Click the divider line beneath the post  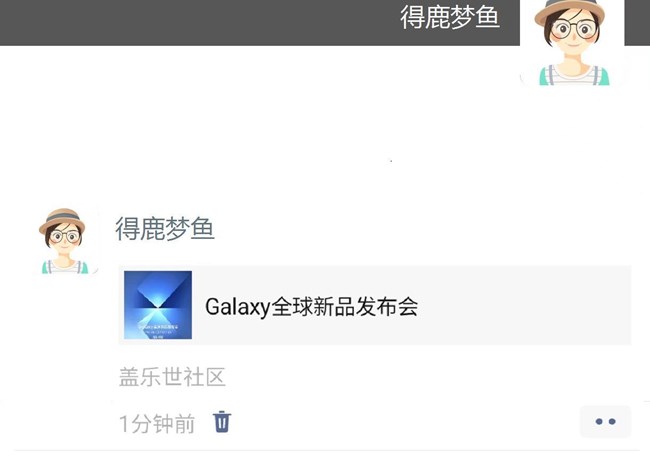coord(327,450)
